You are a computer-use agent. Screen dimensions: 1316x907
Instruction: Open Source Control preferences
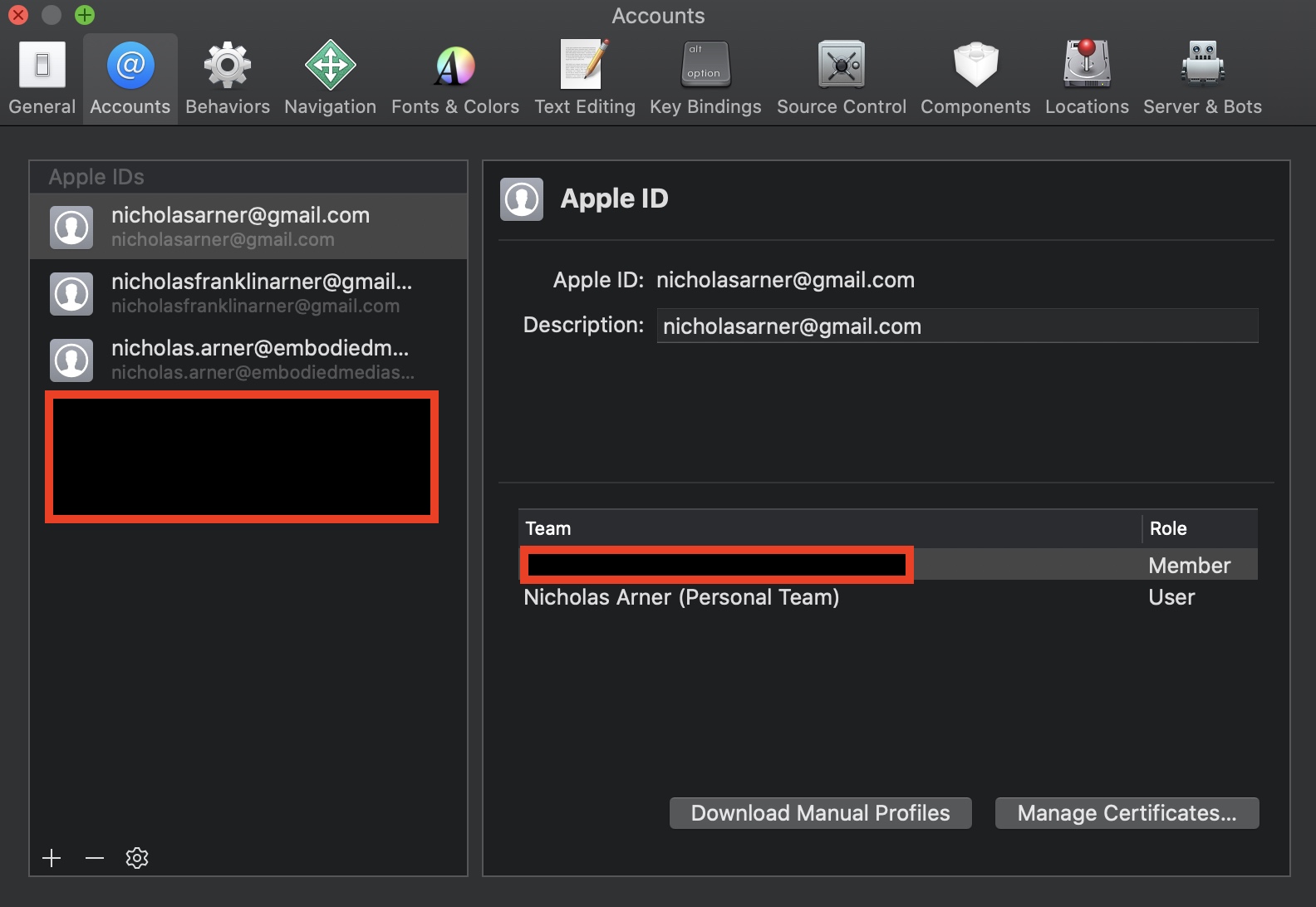click(x=842, y=79)
